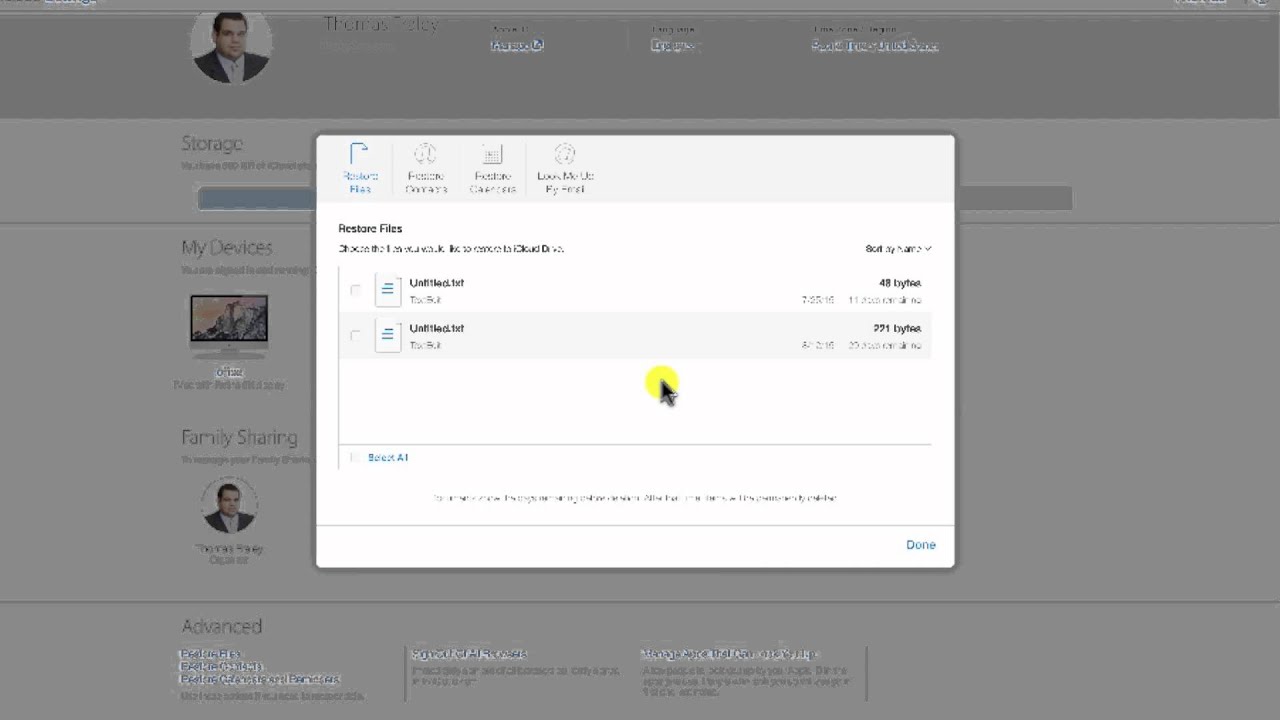Switch to the Restore Contacts tab

pos(425,168)
